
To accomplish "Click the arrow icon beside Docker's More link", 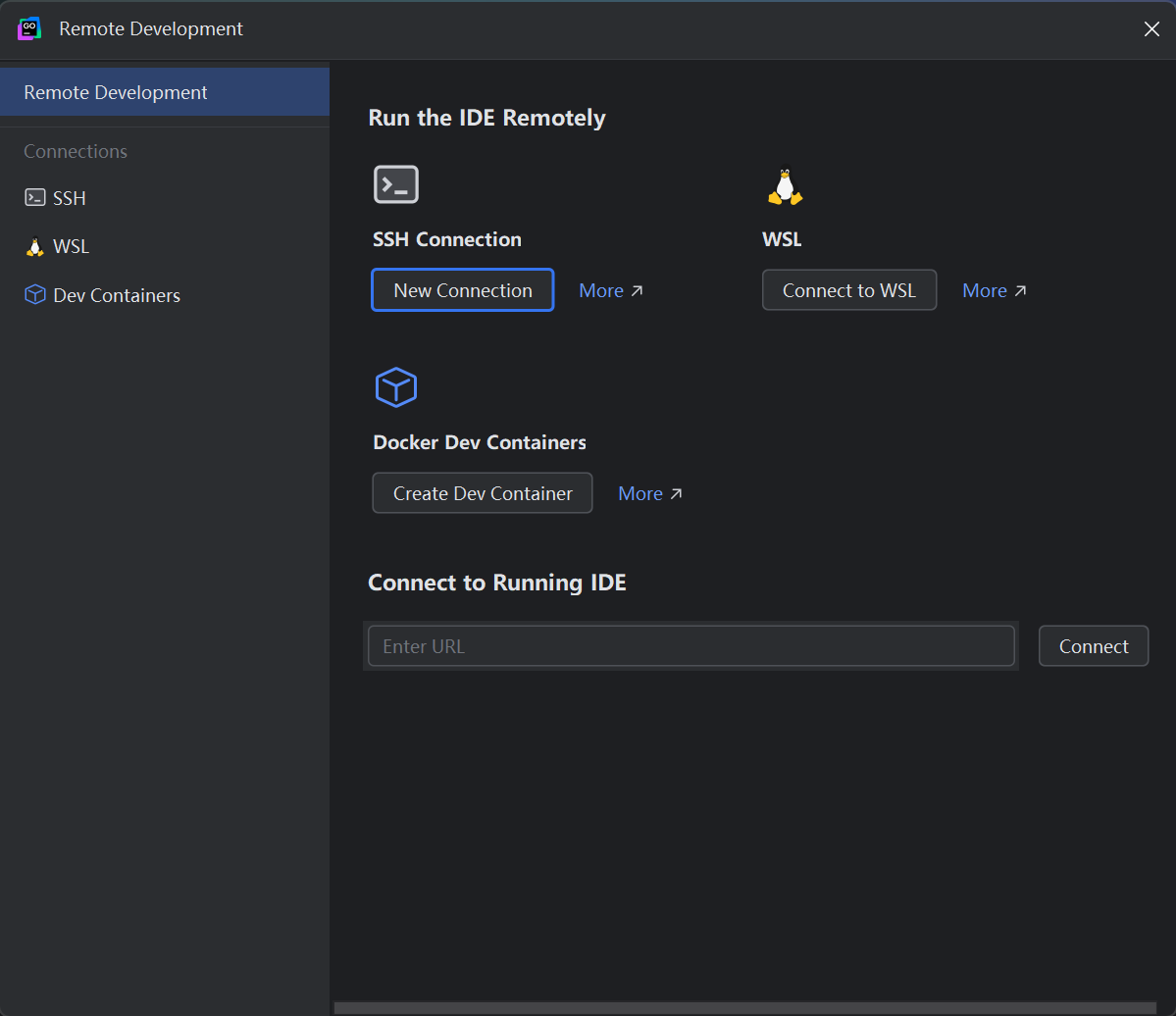I will coord(676,494).
